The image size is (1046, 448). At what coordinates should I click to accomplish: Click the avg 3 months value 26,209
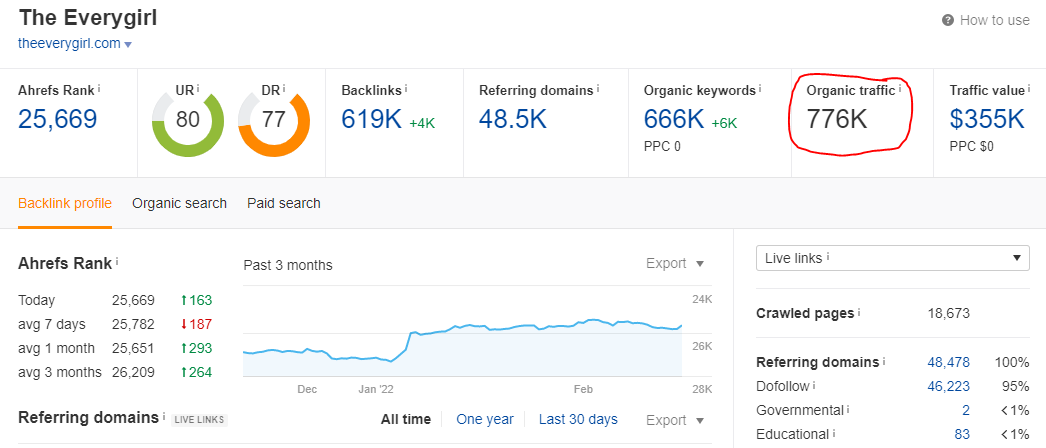tap(133, 373)
